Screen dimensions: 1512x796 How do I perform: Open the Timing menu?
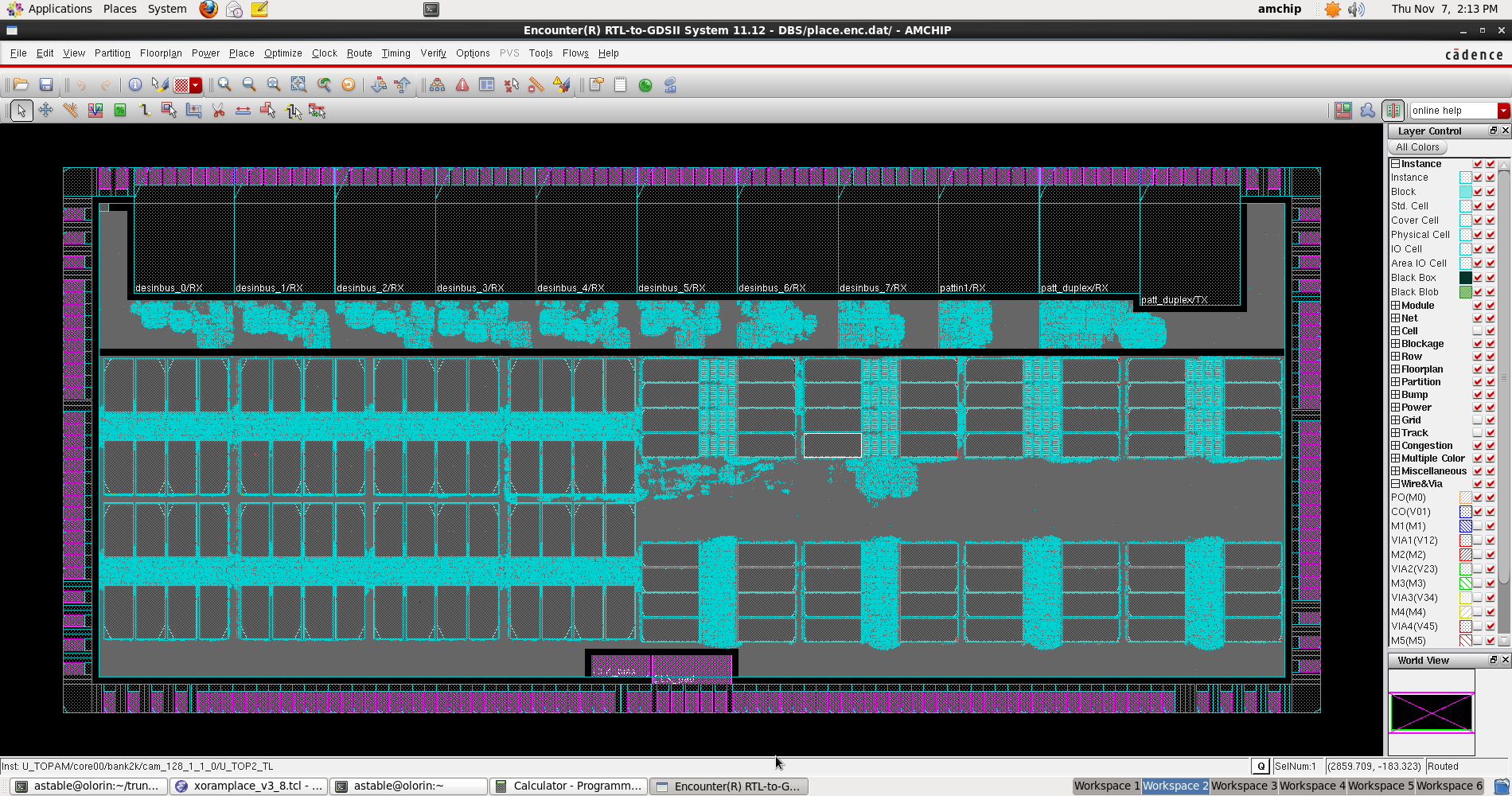pyautogui.click(x=396, y=53)
